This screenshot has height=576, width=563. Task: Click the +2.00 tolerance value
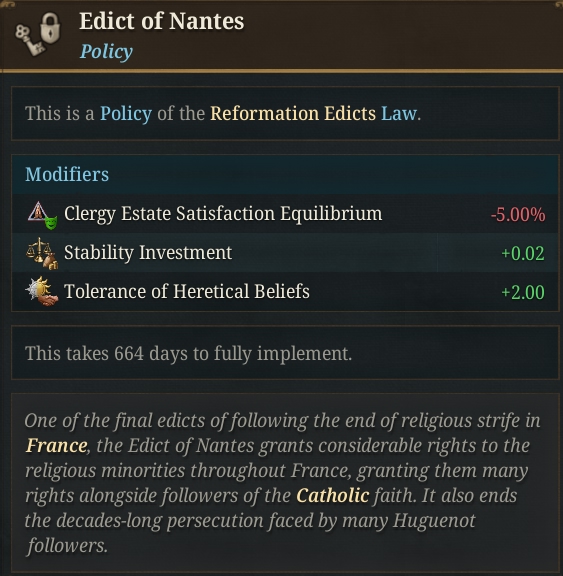point(523,292)
